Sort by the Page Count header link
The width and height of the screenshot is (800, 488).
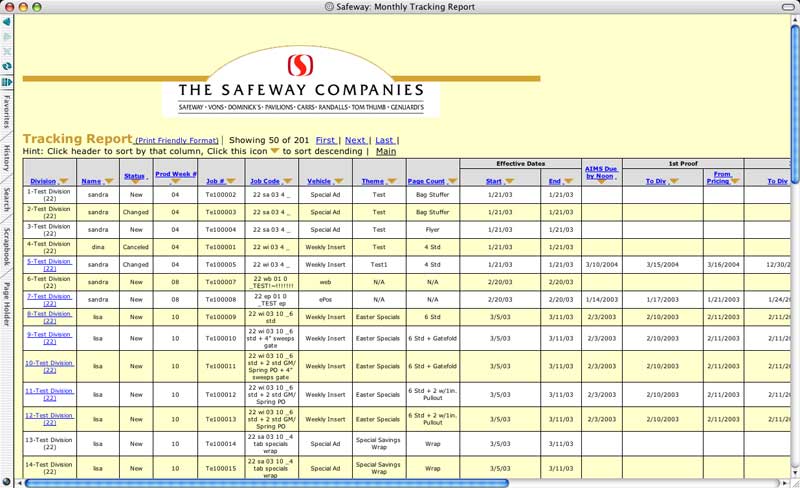coord(427,181)
